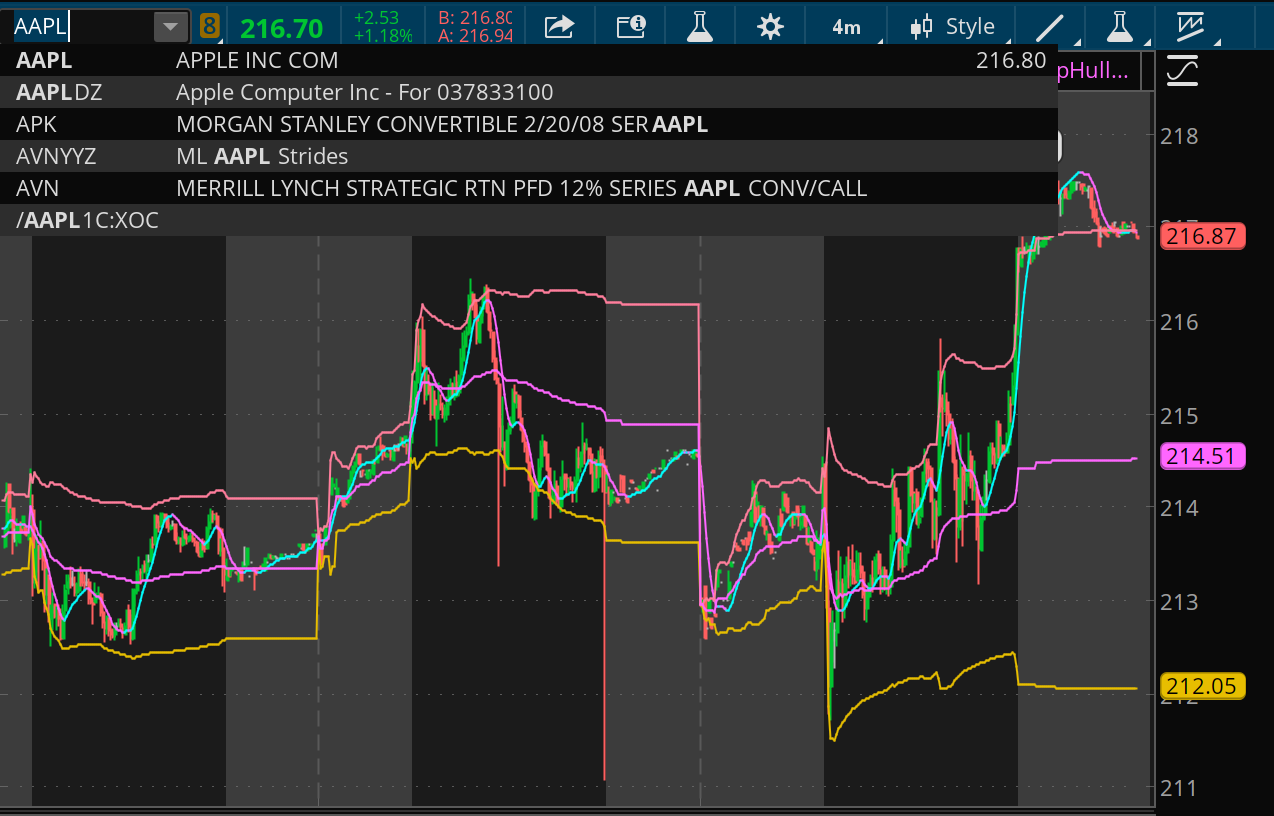Select /AAPL1C:XOC suggestion

[x=529, y=220]
